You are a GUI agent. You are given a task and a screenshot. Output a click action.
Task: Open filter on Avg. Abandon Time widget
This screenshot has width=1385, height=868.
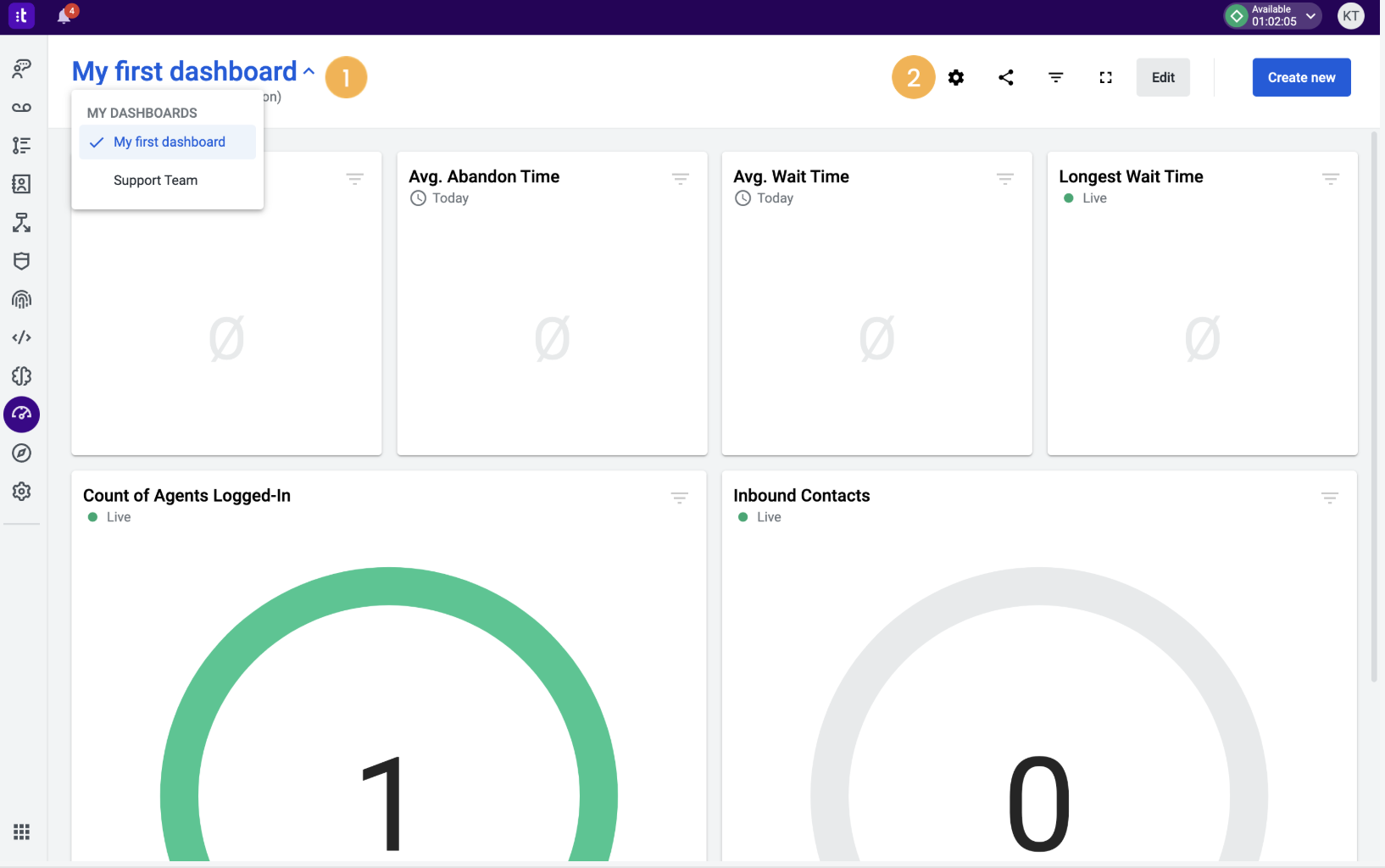680,178
